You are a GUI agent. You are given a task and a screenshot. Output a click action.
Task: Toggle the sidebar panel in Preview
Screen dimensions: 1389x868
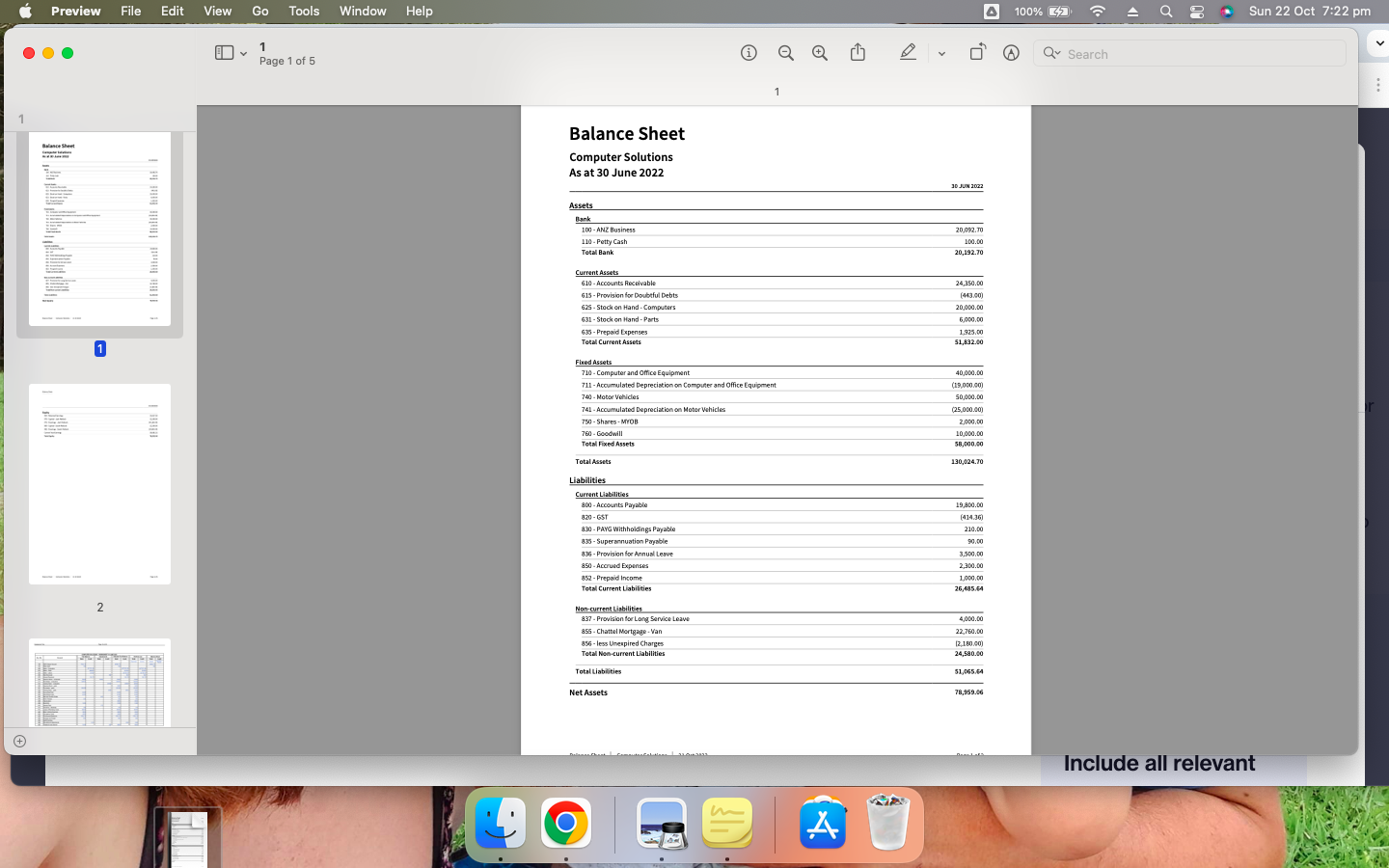(x=223, y=53)
